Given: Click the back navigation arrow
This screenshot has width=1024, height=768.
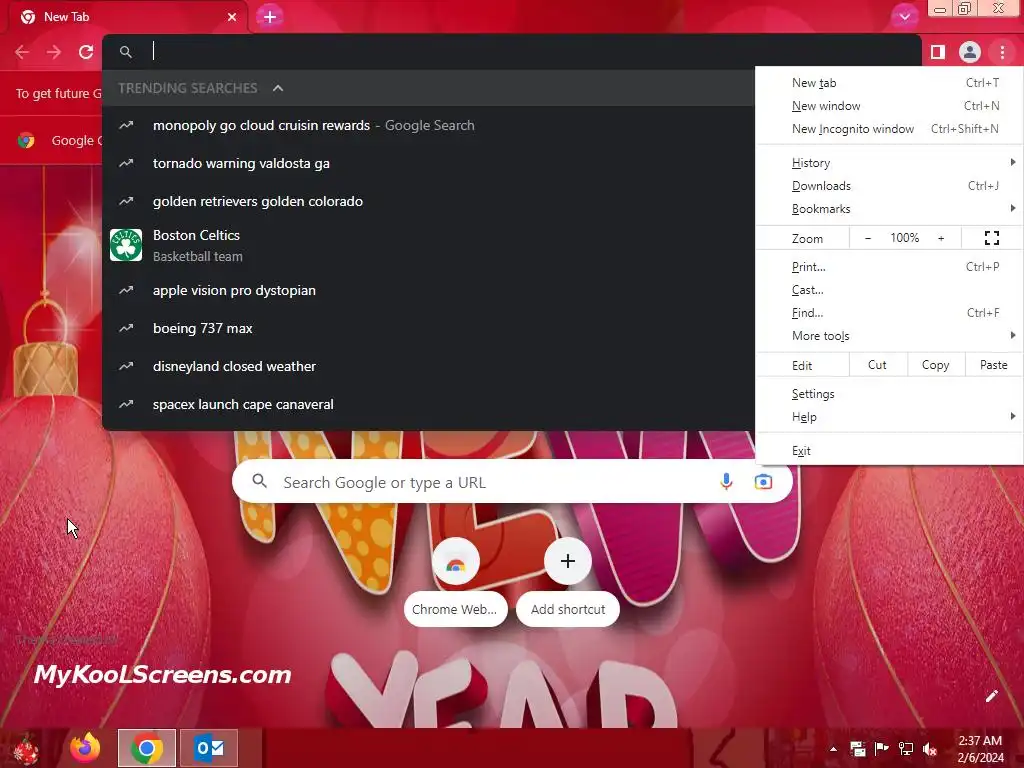Looking at the screenshot, I should click(22, 52).
